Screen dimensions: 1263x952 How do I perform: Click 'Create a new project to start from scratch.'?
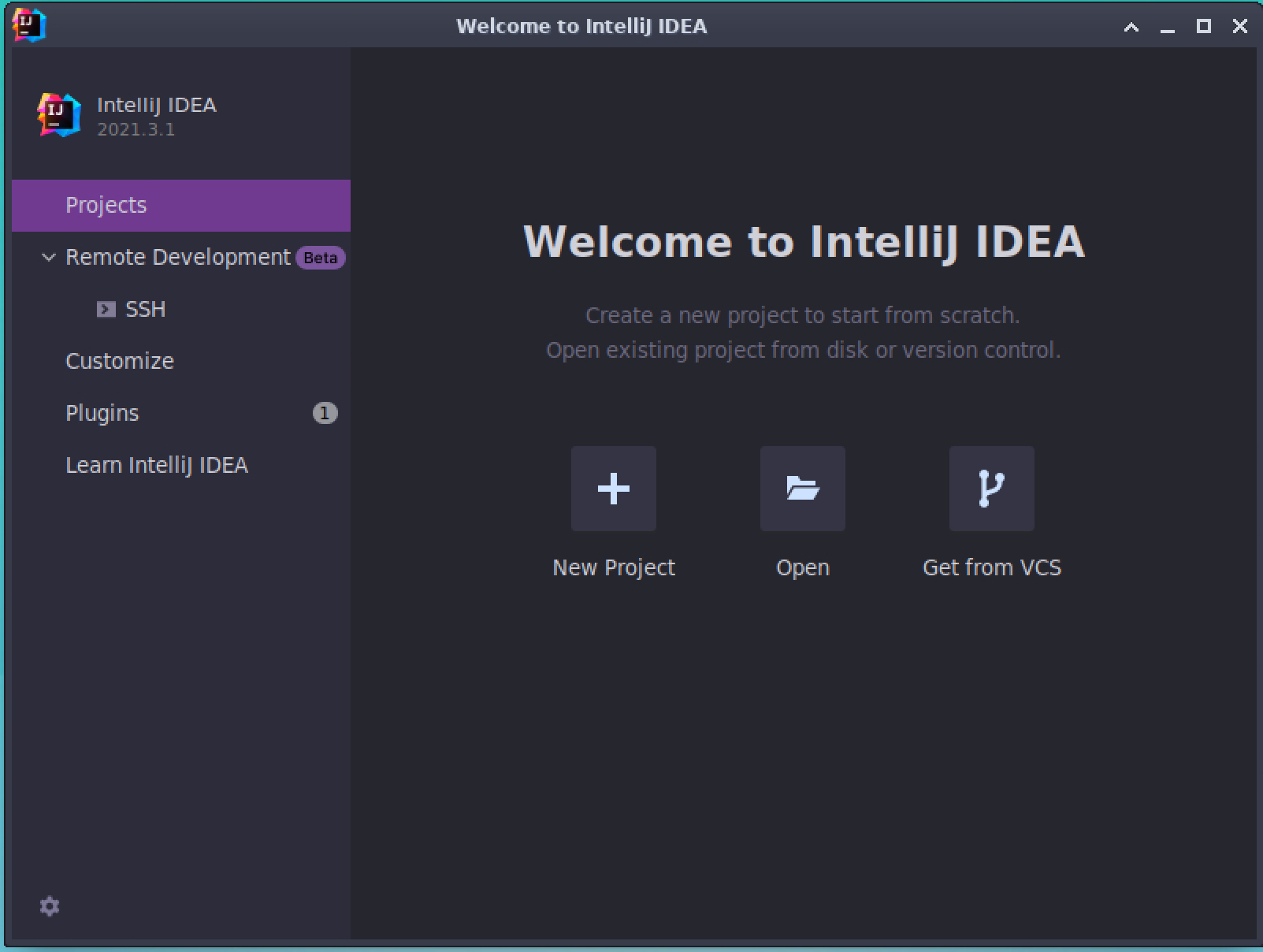coord(803,315)
